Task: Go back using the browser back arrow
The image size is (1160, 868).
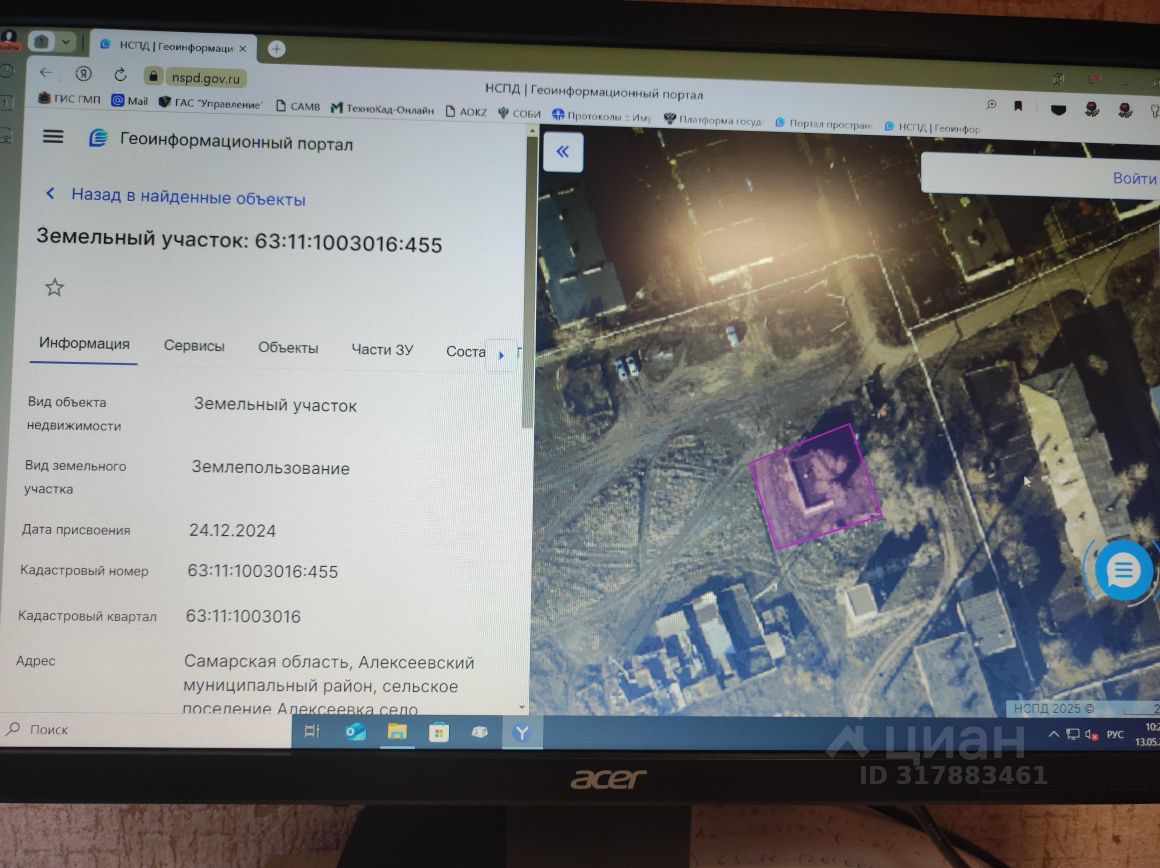Action: point(46,72)
